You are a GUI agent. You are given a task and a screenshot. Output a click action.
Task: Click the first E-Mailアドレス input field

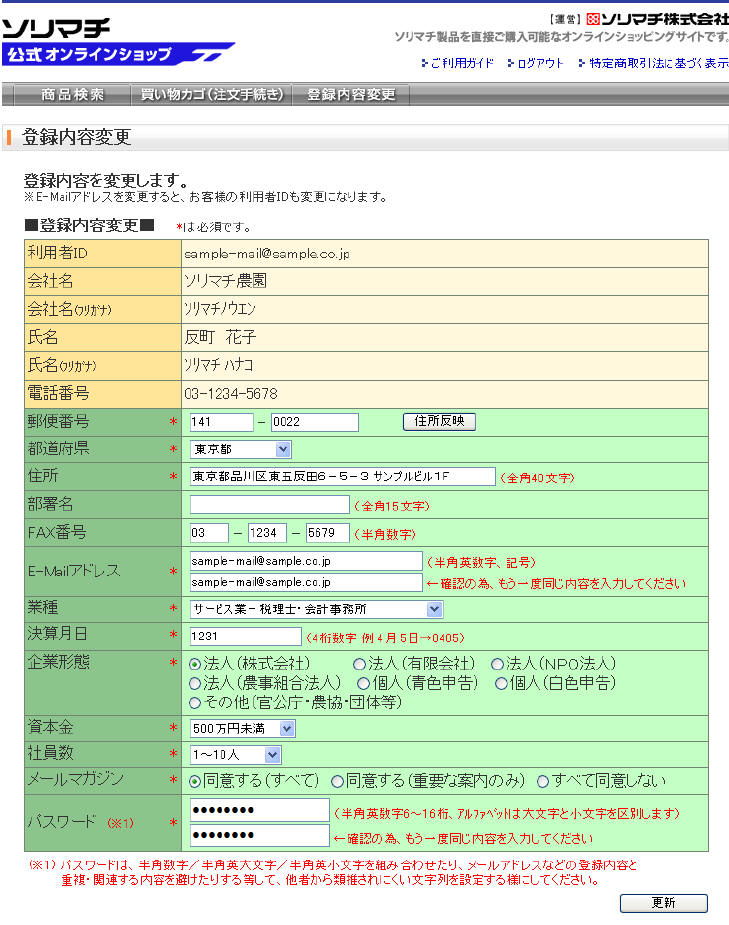(306, 561)
